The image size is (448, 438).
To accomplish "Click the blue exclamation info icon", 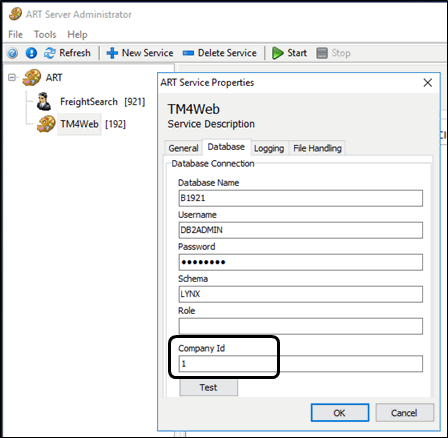I will 31,53.
